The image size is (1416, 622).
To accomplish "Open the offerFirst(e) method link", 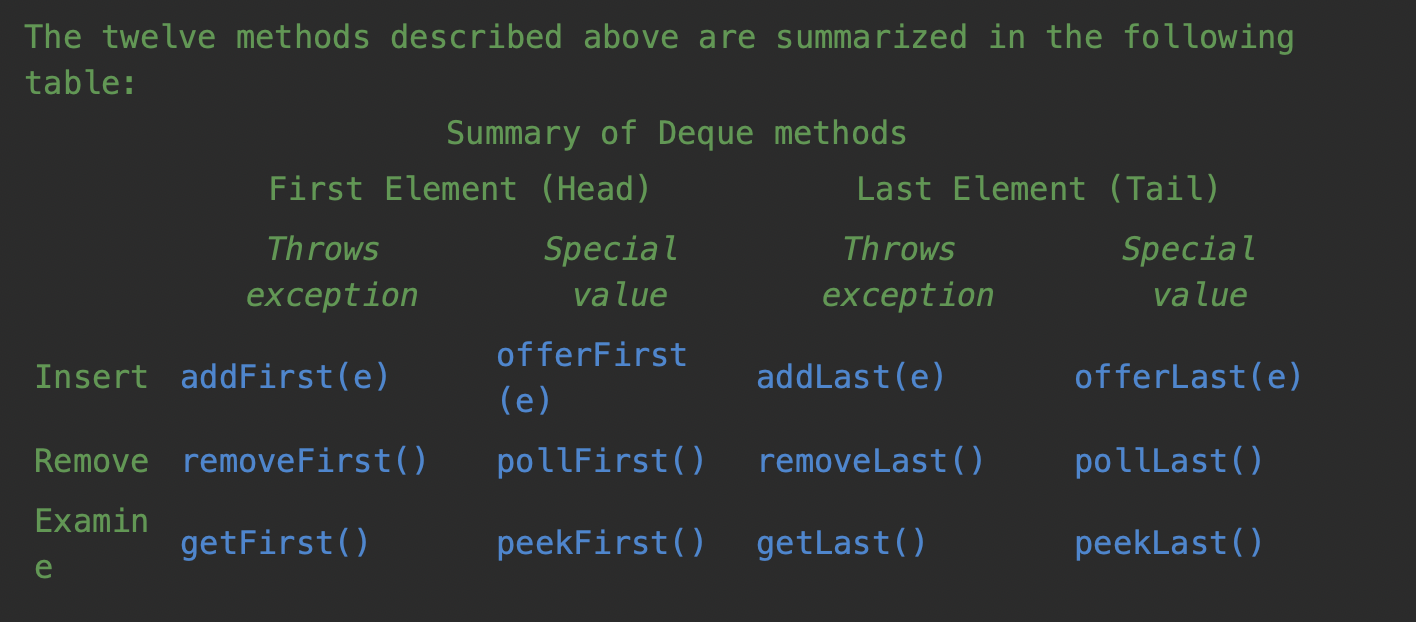I will click(592, 377).
